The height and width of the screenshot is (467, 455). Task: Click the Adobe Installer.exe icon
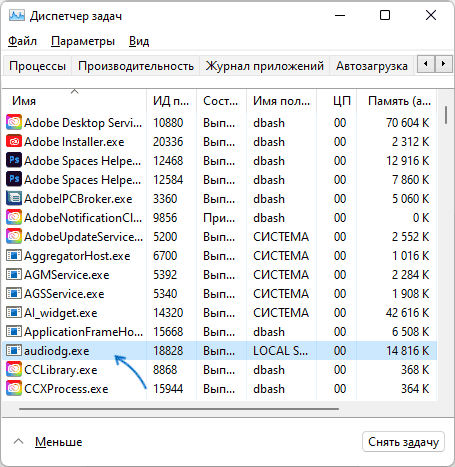pos(14,141)
